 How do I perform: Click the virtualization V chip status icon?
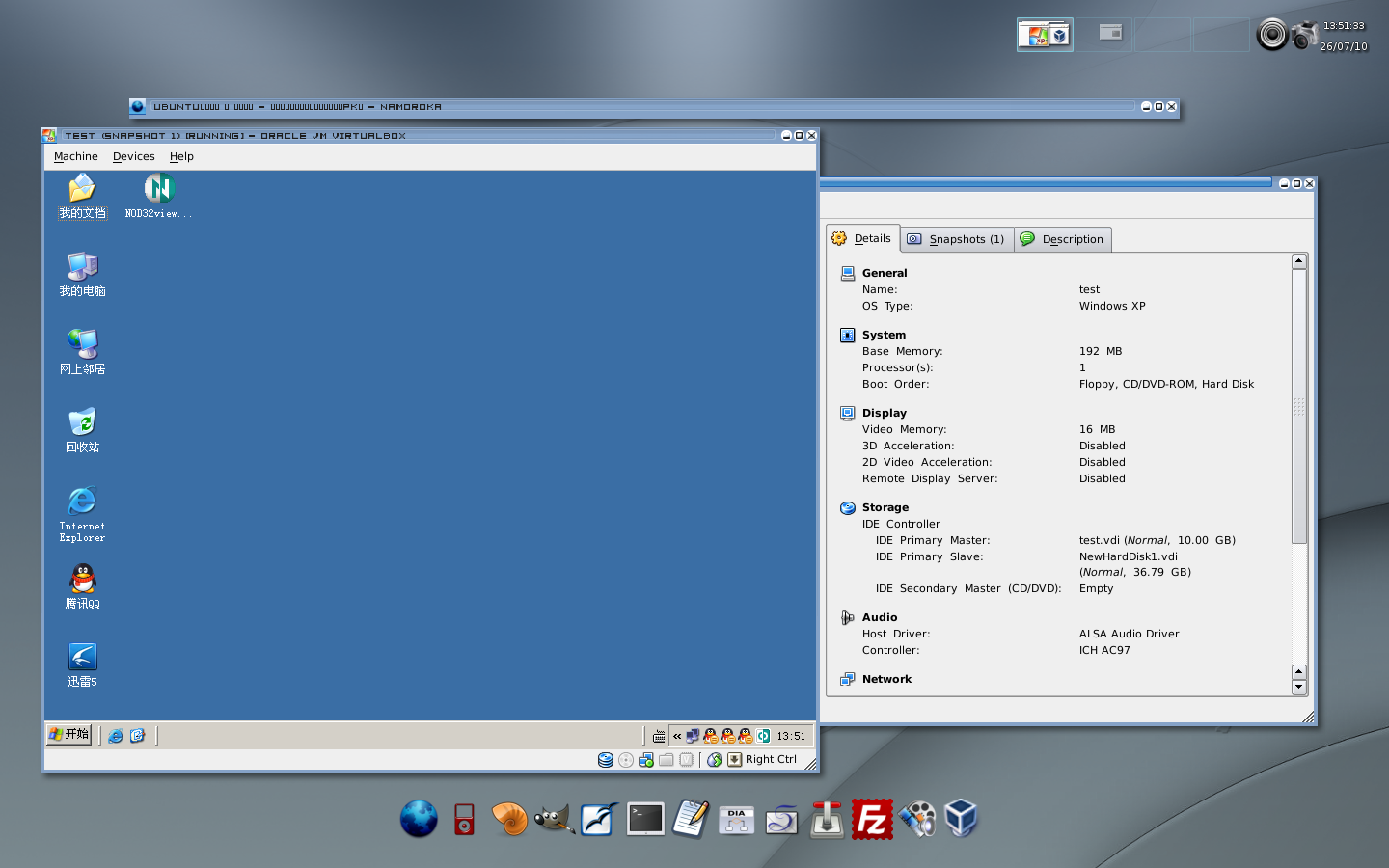(687, 760)
